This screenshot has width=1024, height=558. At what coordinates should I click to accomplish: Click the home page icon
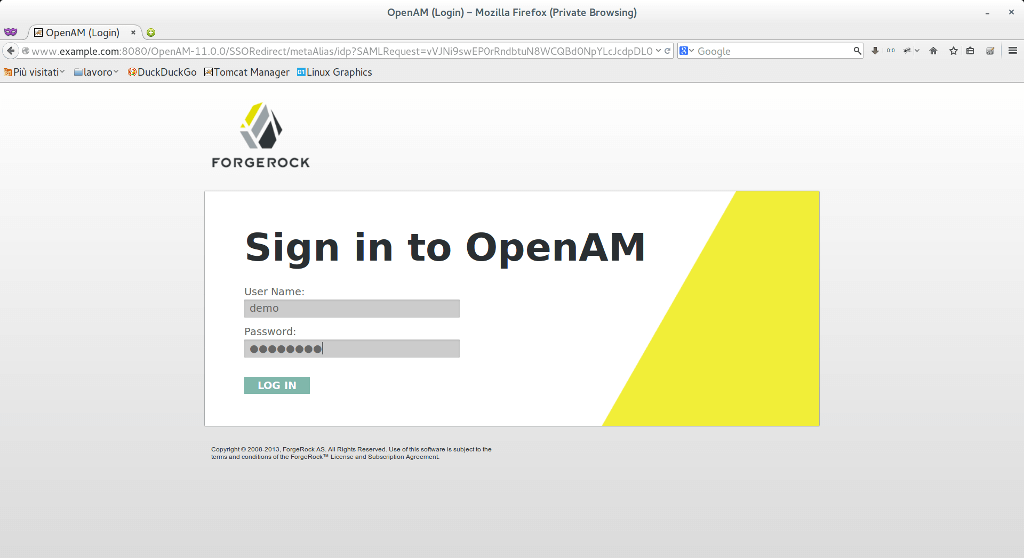point(933,51)
